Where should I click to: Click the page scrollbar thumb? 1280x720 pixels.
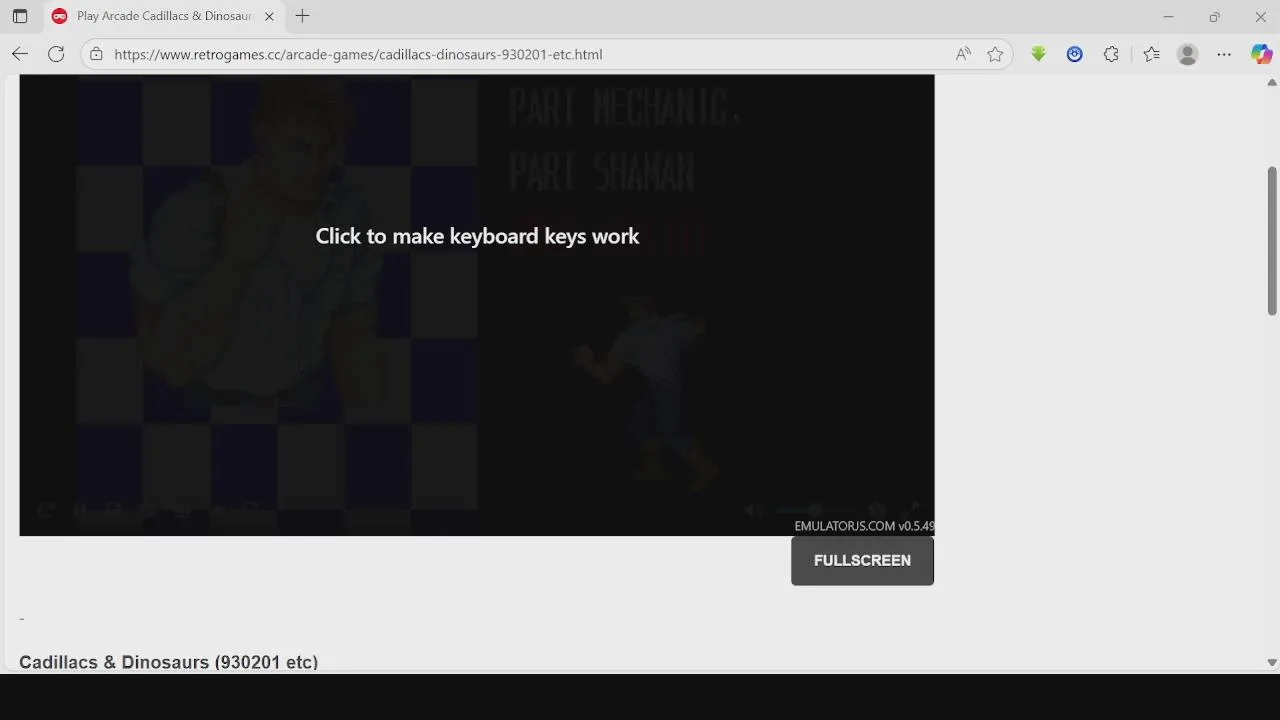click(1272, 241)
